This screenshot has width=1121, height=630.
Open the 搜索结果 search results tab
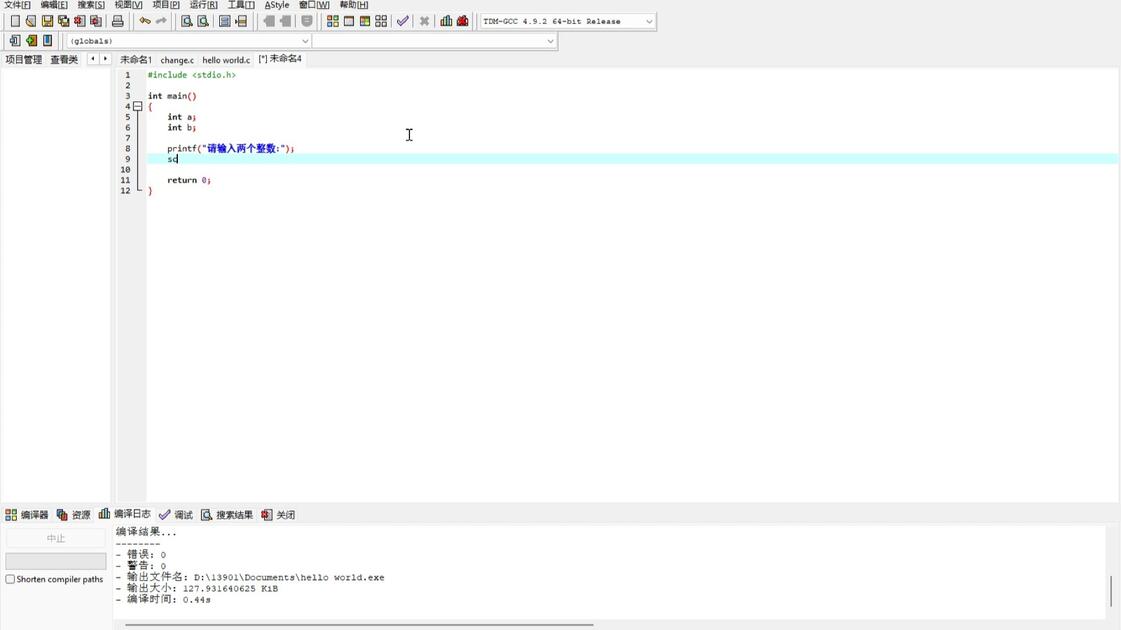(x=227, y=515)
